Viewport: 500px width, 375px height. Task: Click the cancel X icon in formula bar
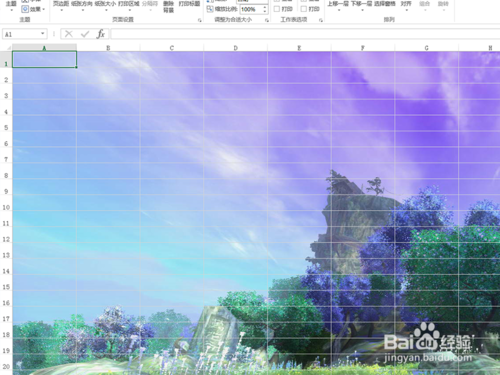(69, 34)
